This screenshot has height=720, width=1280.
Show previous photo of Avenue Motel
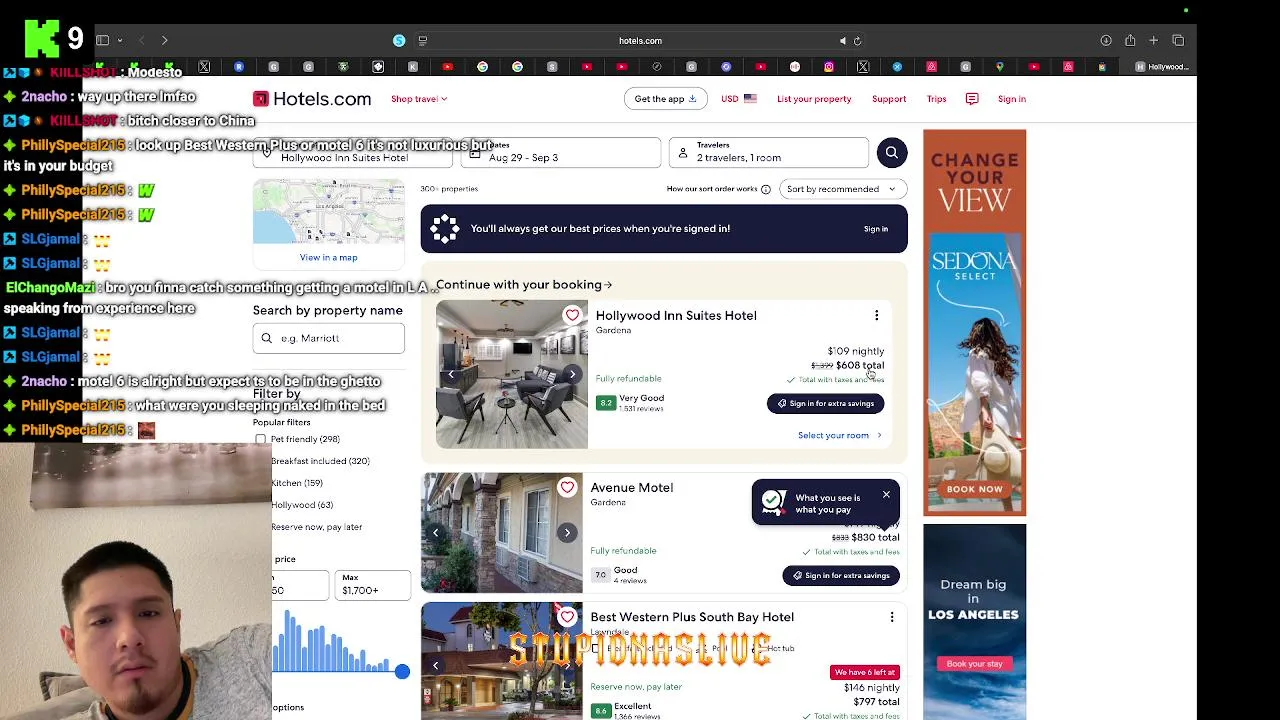tap(435, 533)
